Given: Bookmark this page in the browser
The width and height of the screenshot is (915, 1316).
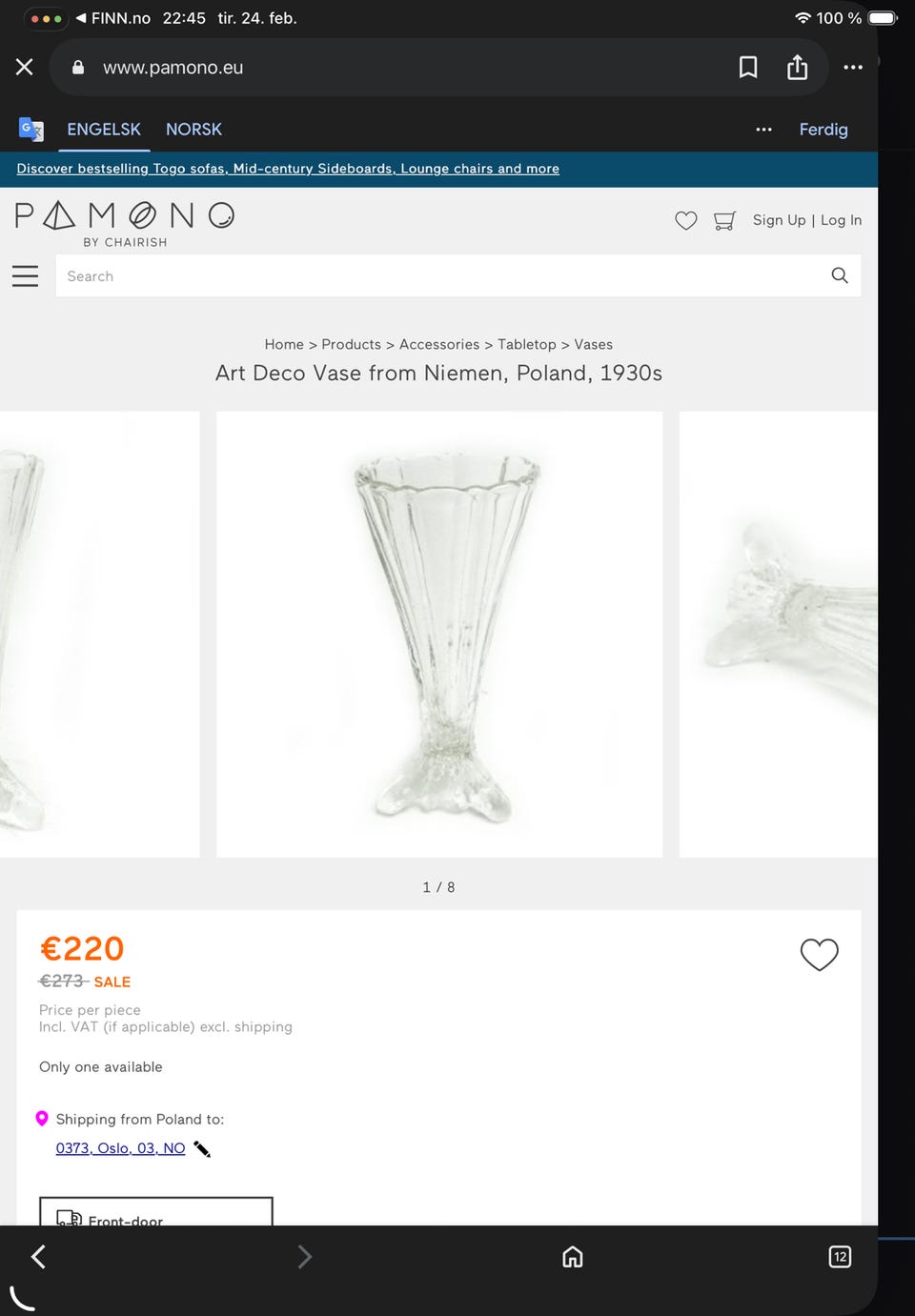Looking at the screenshot, I should point(748,67).
